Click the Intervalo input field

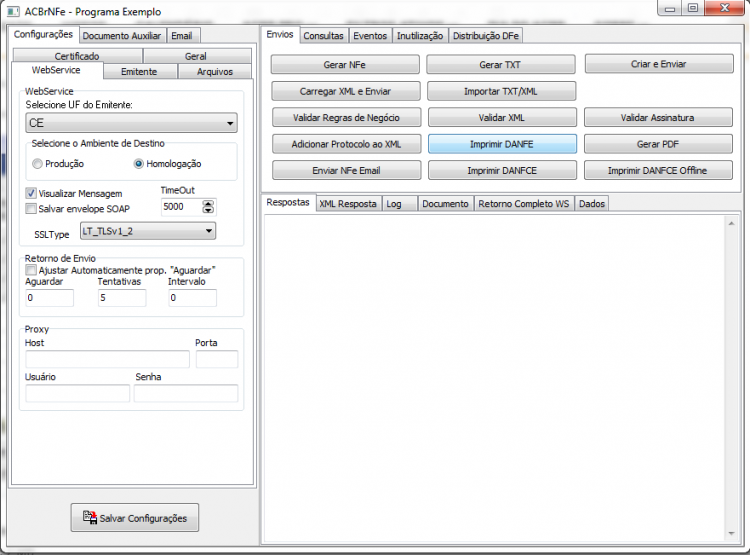click(x=192, y=298)
